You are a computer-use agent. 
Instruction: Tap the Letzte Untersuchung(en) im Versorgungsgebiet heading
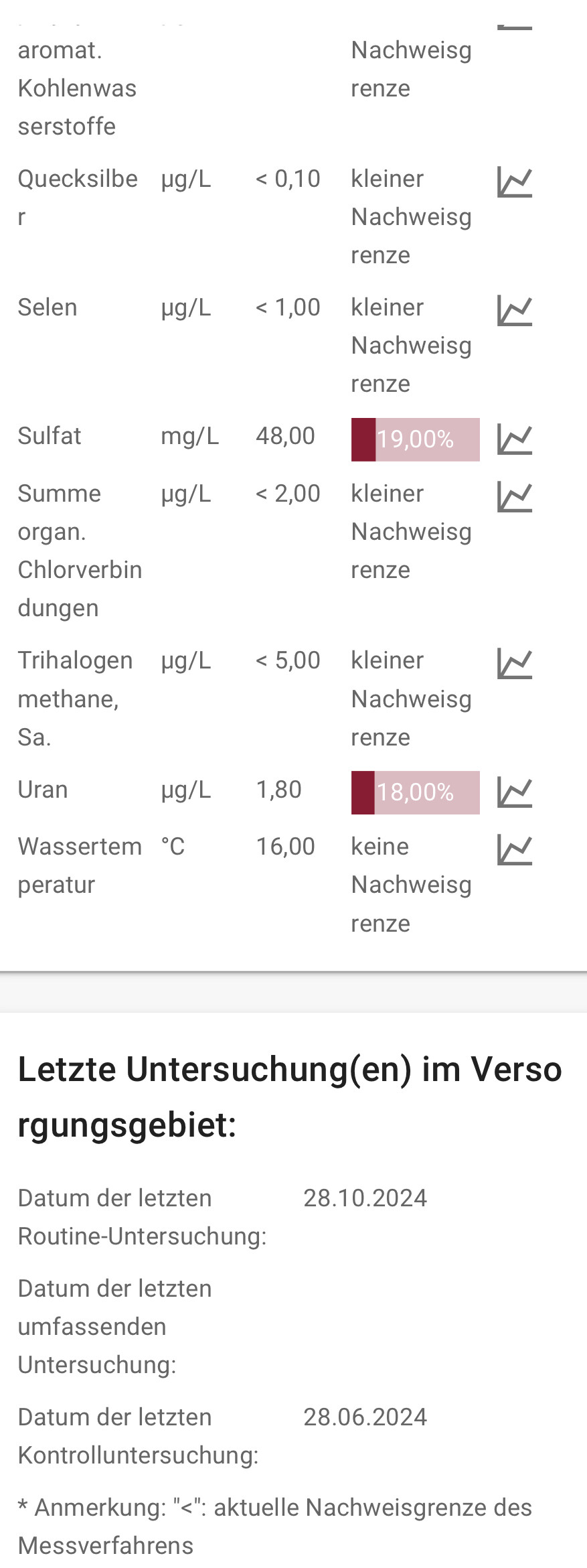click(290, 1096)
